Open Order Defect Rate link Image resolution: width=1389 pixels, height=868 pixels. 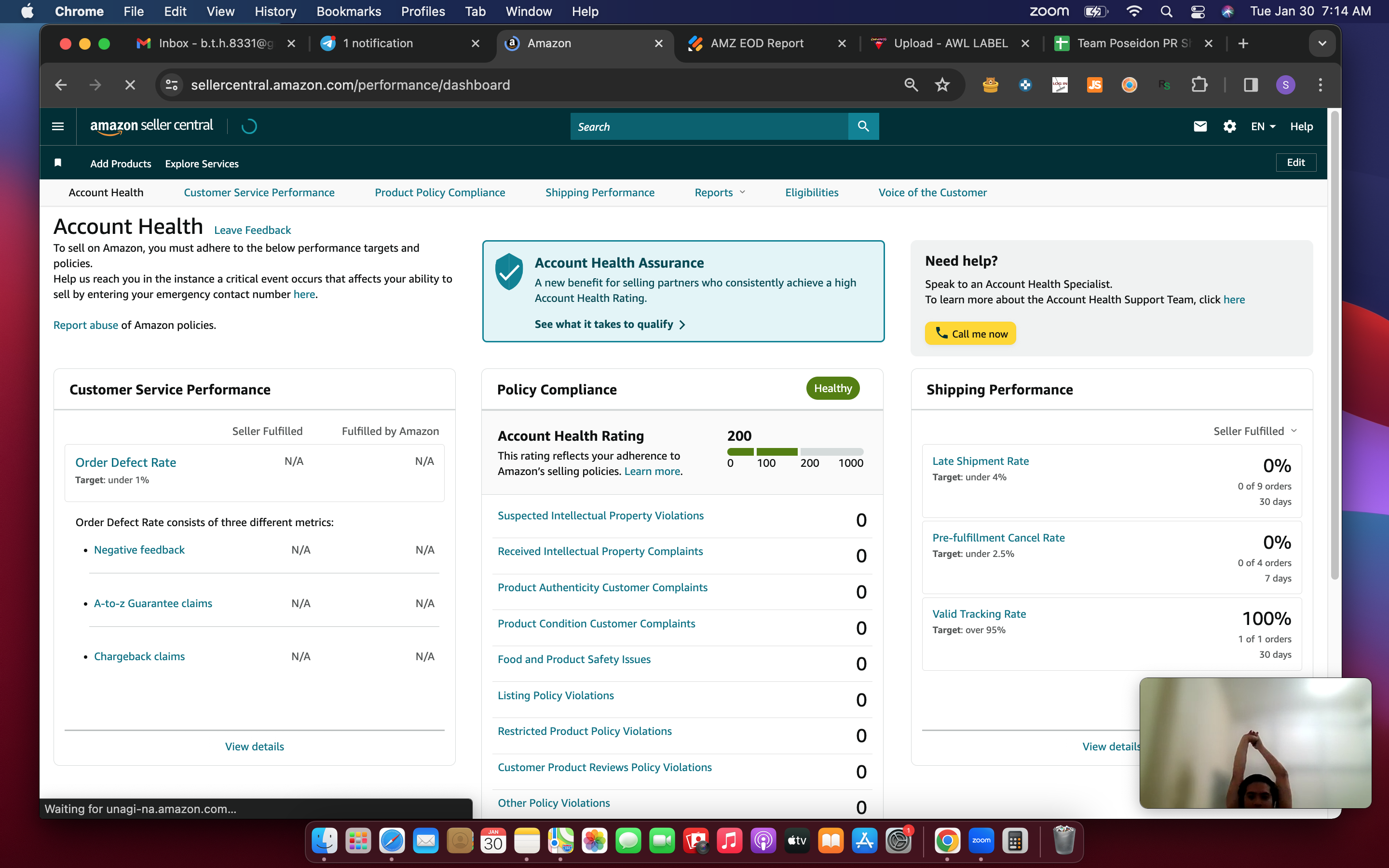(126, 462)
